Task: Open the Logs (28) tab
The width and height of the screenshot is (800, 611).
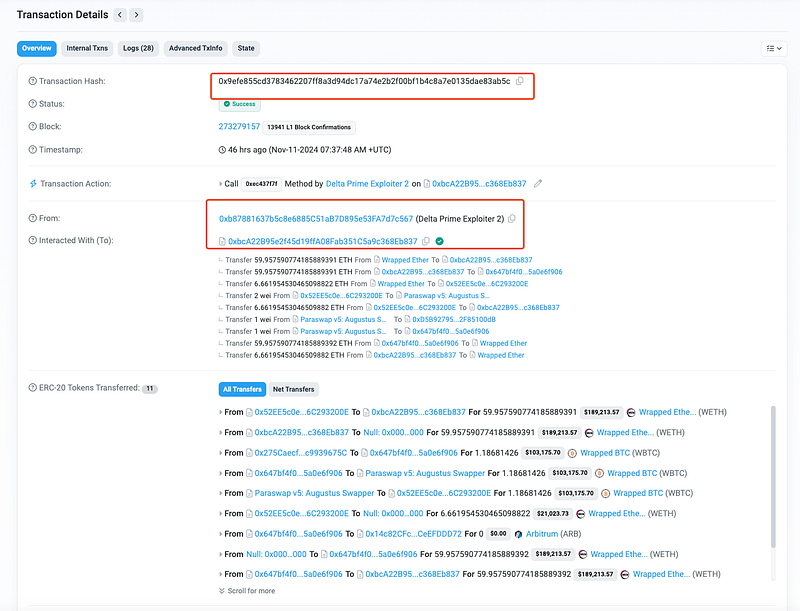Action: click(x=139, y=48)
